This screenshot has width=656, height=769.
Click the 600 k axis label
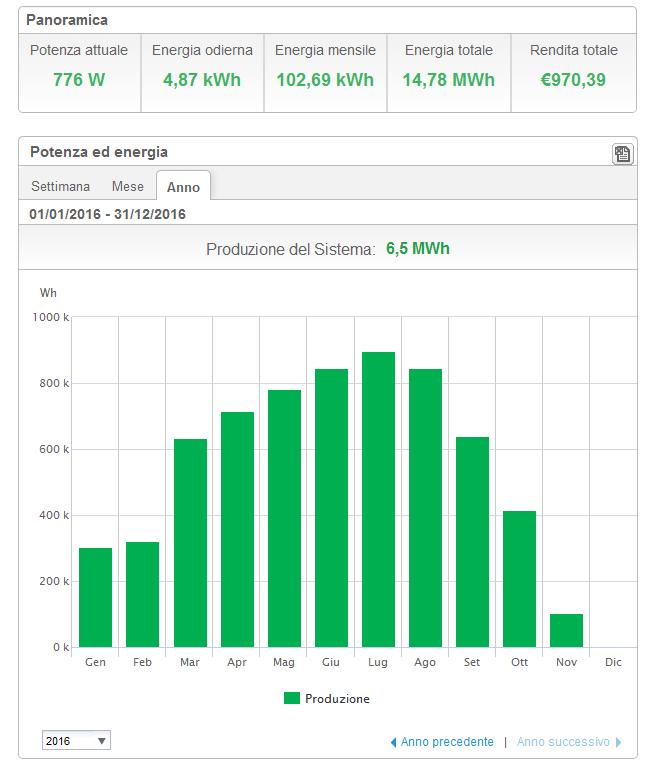click(x=54, y=449)
